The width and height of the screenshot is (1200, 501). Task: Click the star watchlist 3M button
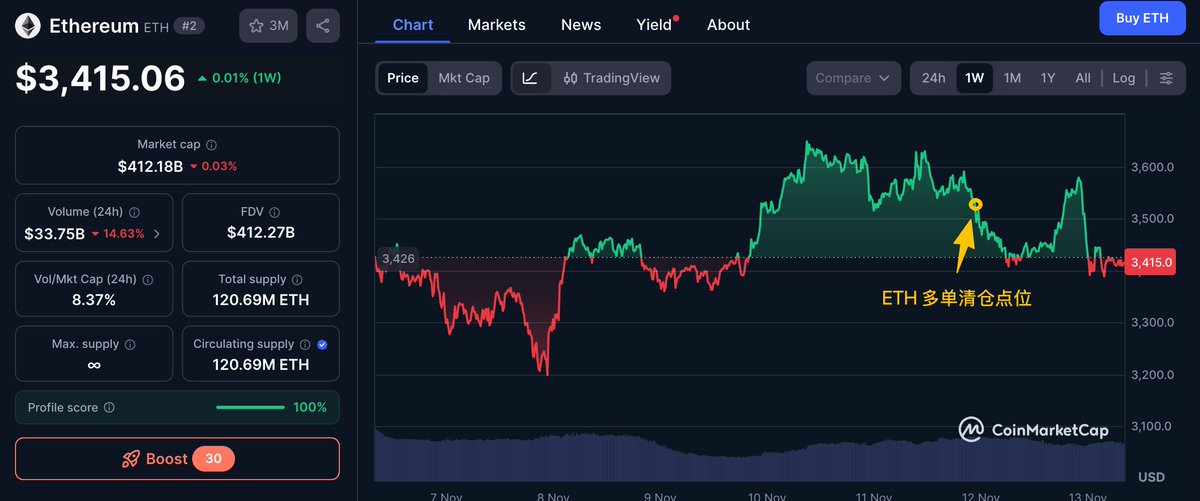268,26
